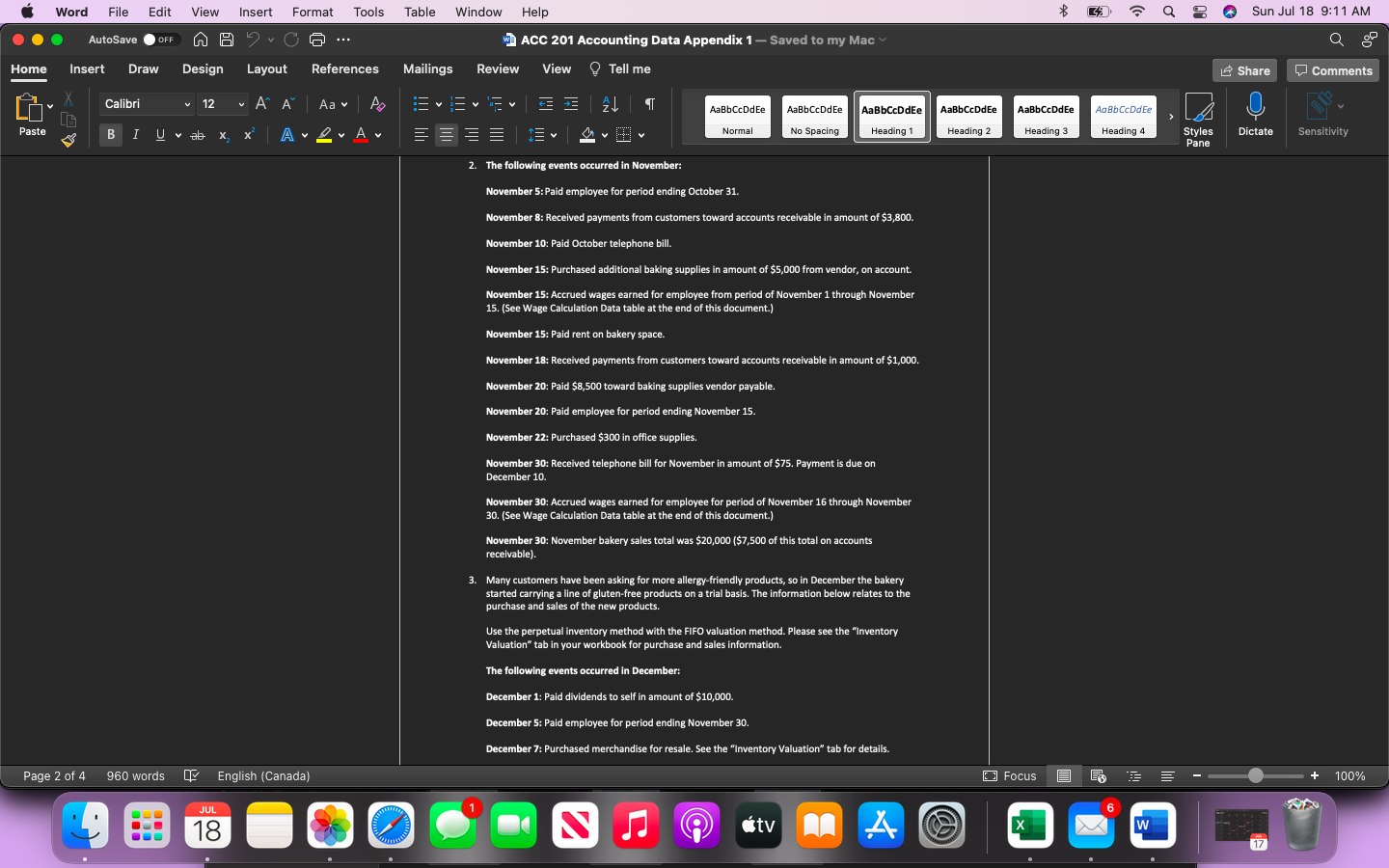Show paragraph marks with the ¶ icon

649,103
